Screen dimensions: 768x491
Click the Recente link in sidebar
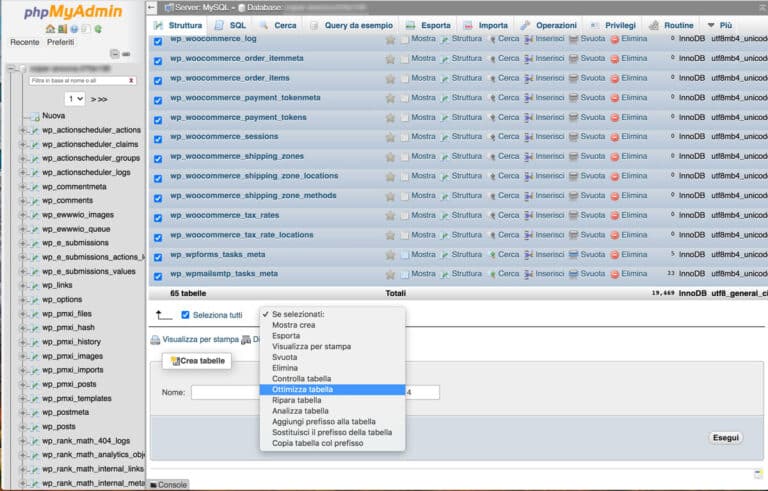pos(24,42)
